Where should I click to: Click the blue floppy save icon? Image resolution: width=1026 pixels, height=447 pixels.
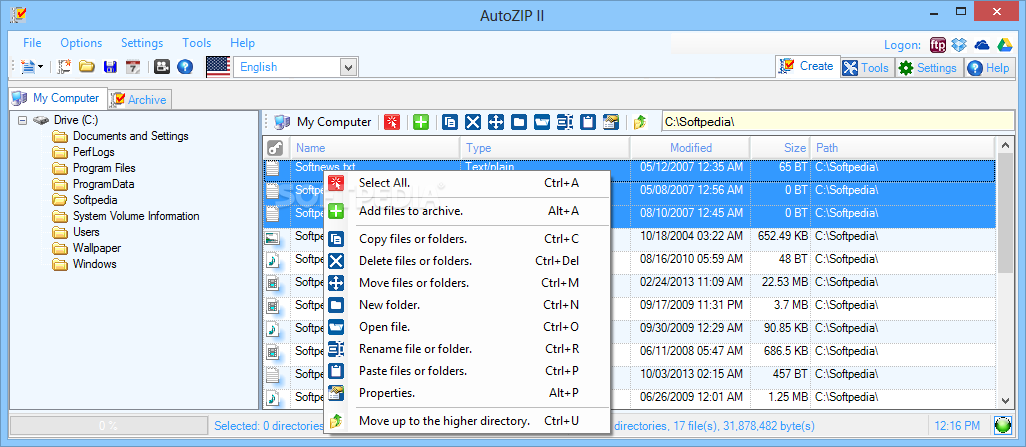[110, 67]
